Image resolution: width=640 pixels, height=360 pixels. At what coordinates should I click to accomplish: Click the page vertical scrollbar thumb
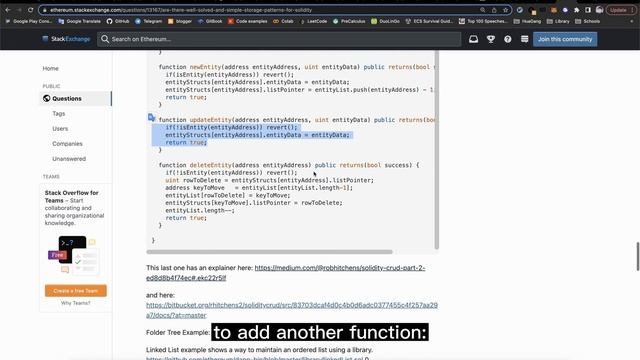(x=638, y=256)
